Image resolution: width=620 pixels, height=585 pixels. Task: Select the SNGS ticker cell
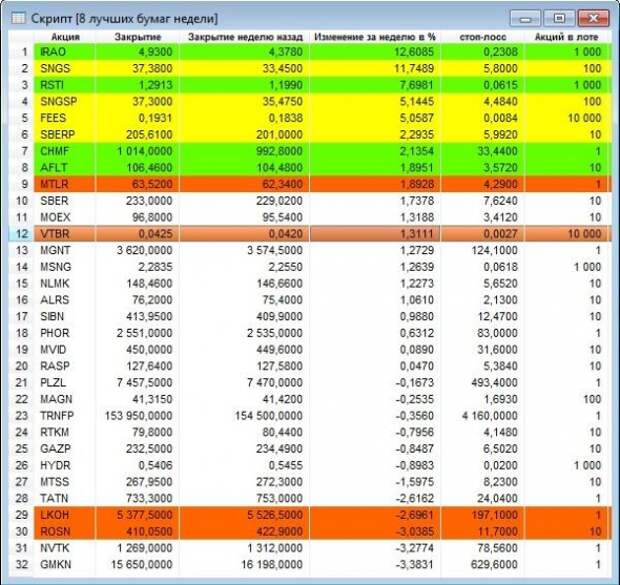pyautogui.click(x=65, y=68)
